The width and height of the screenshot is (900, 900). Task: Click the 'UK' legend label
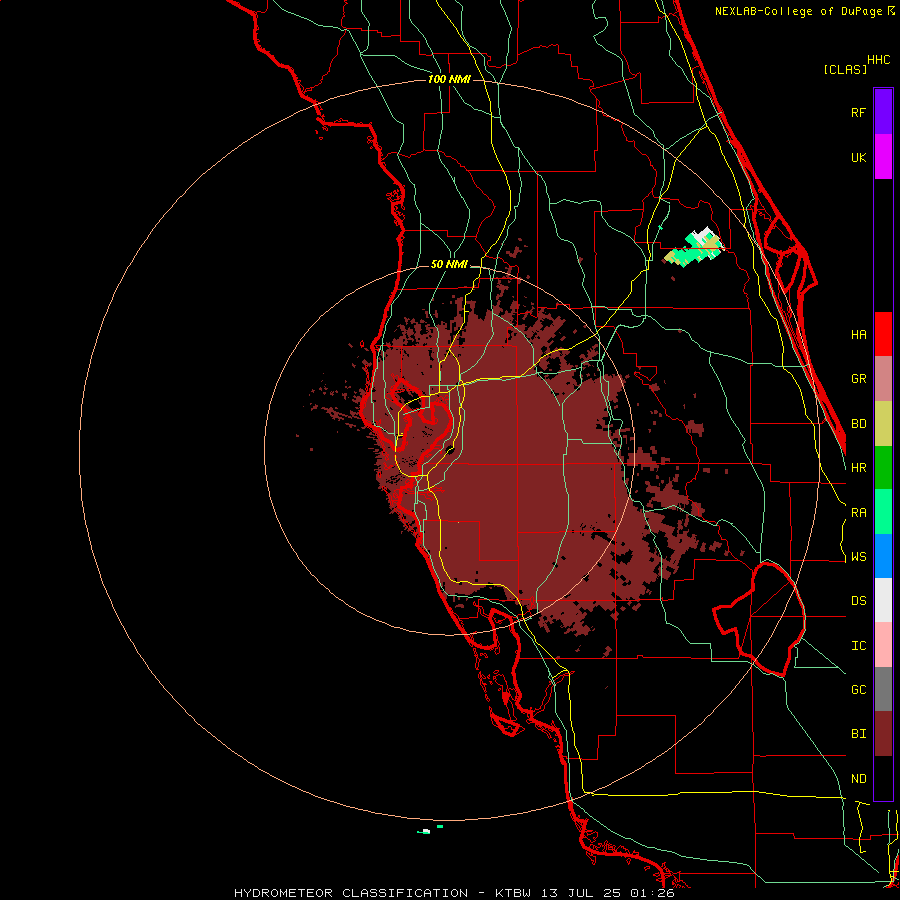pos(858,158)
